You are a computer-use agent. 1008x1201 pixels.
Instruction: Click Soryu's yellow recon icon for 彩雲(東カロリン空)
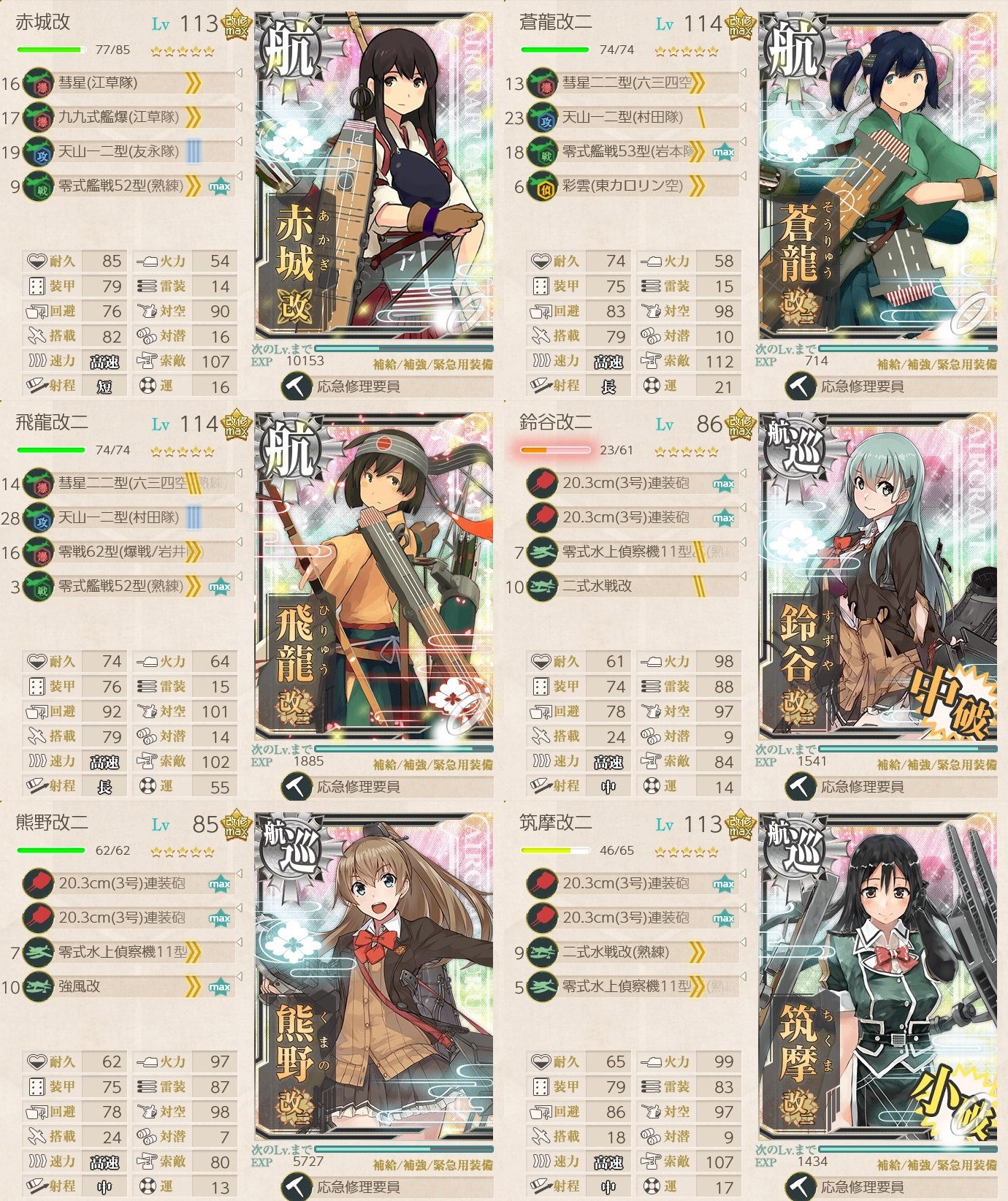[x=542, y=186]
